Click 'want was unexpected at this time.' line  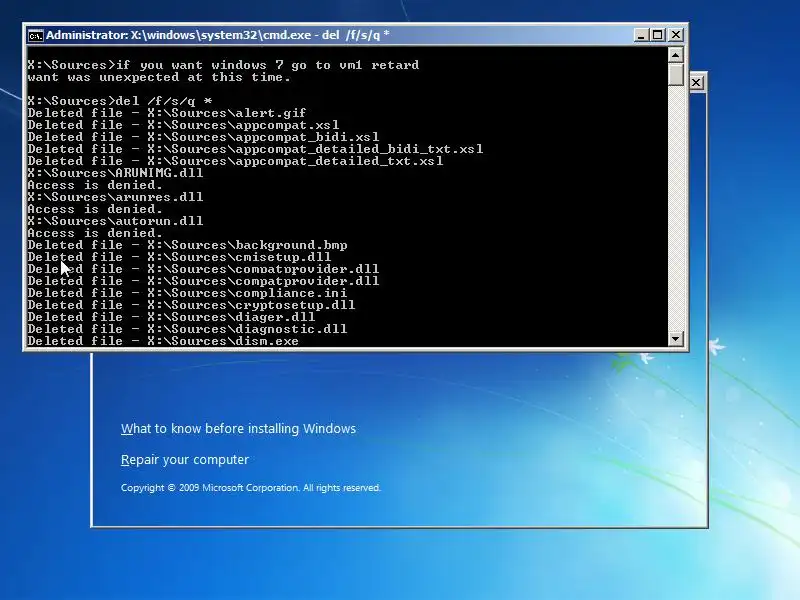pyautogui.click(x=159, y=78)
